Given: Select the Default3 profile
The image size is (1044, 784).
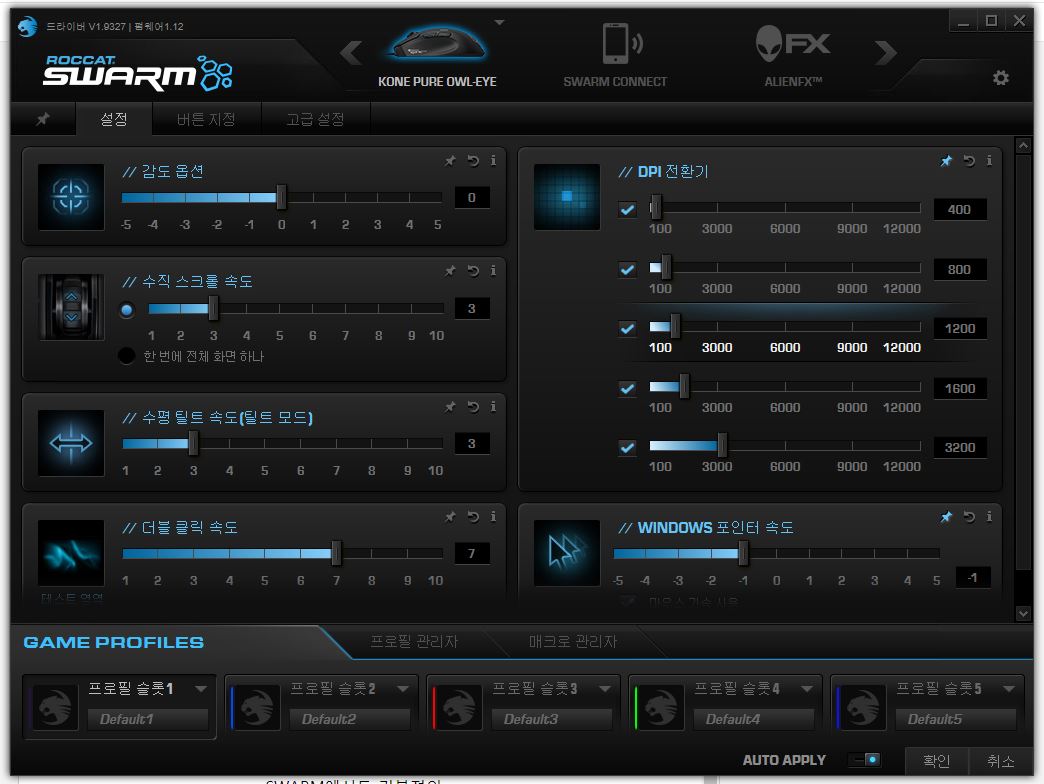Looking at the screenshot, I should pos(551,719).
